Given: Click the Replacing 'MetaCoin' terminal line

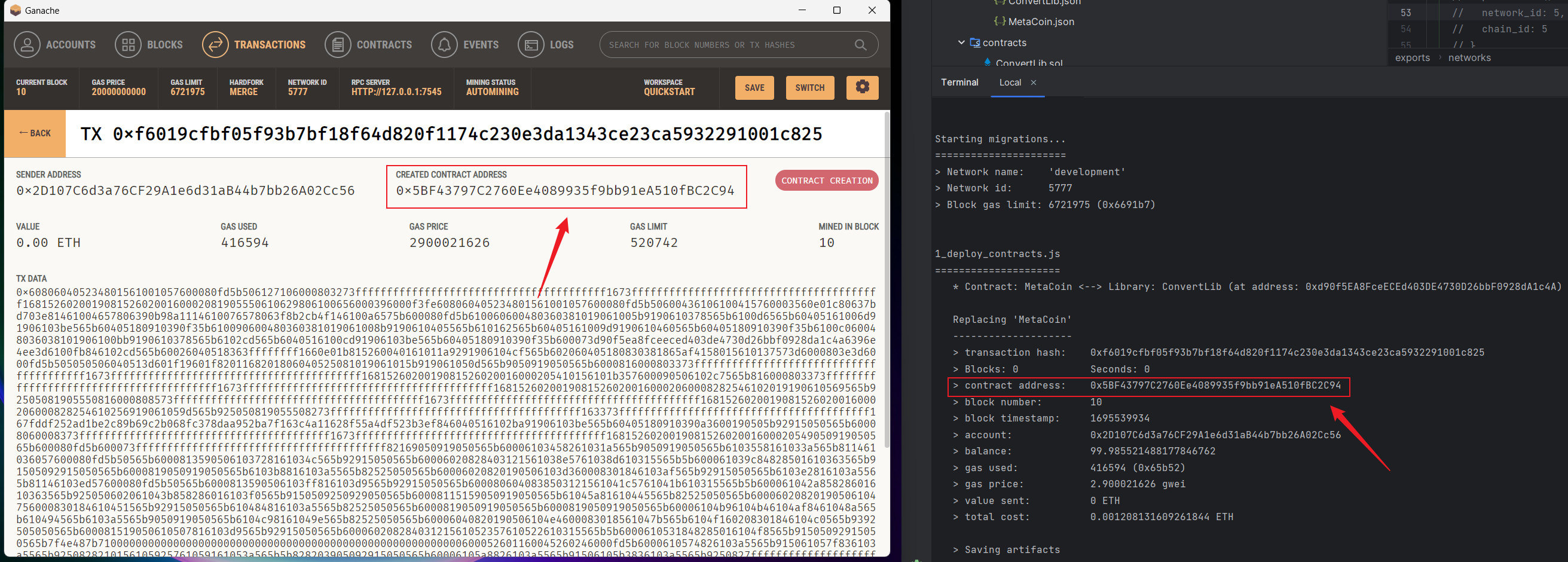Looking at the screenshot, I should (x=1012, y=320).
